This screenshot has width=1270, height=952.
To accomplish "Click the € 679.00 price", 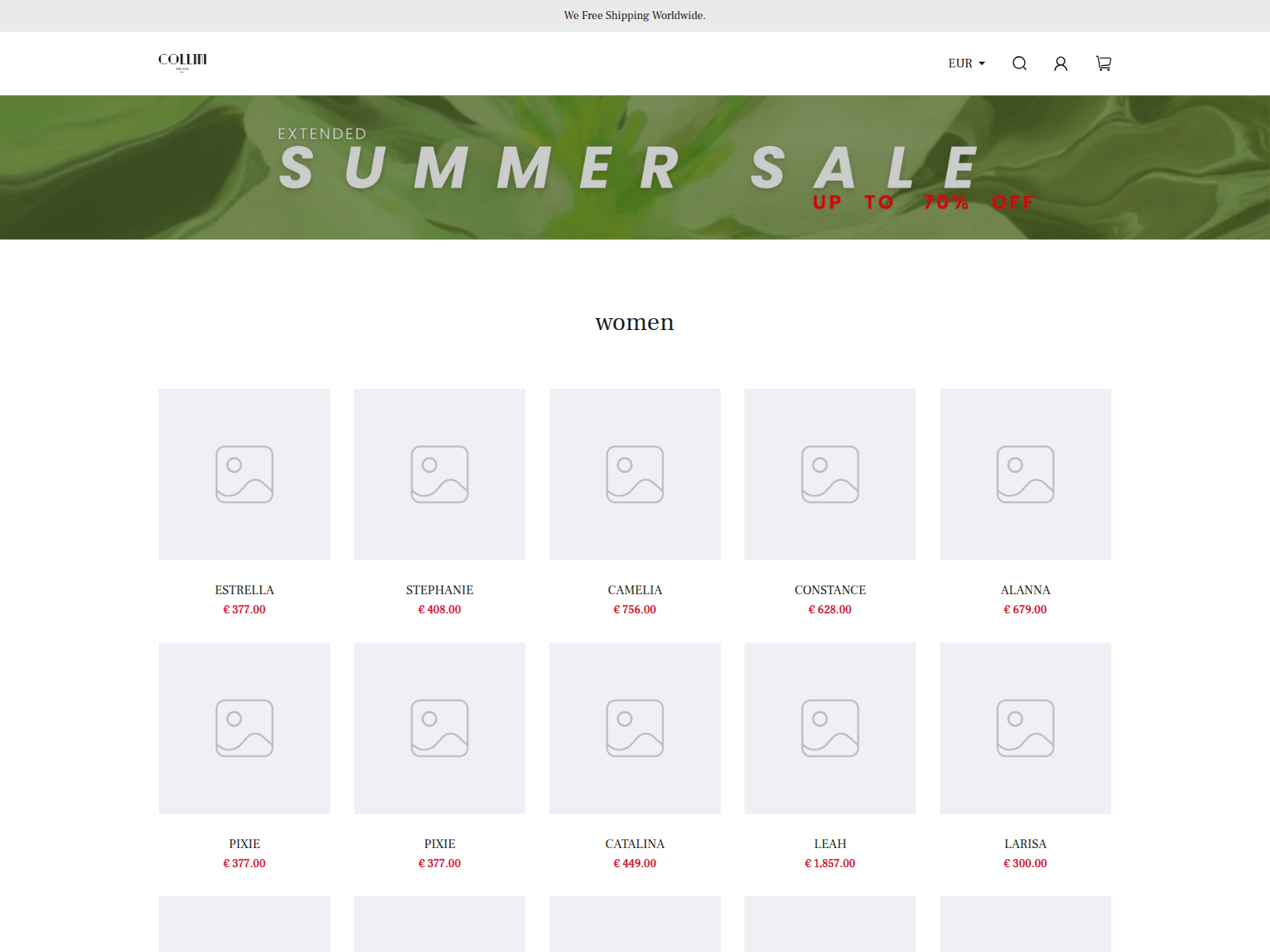I will (x=1026, y=609).
